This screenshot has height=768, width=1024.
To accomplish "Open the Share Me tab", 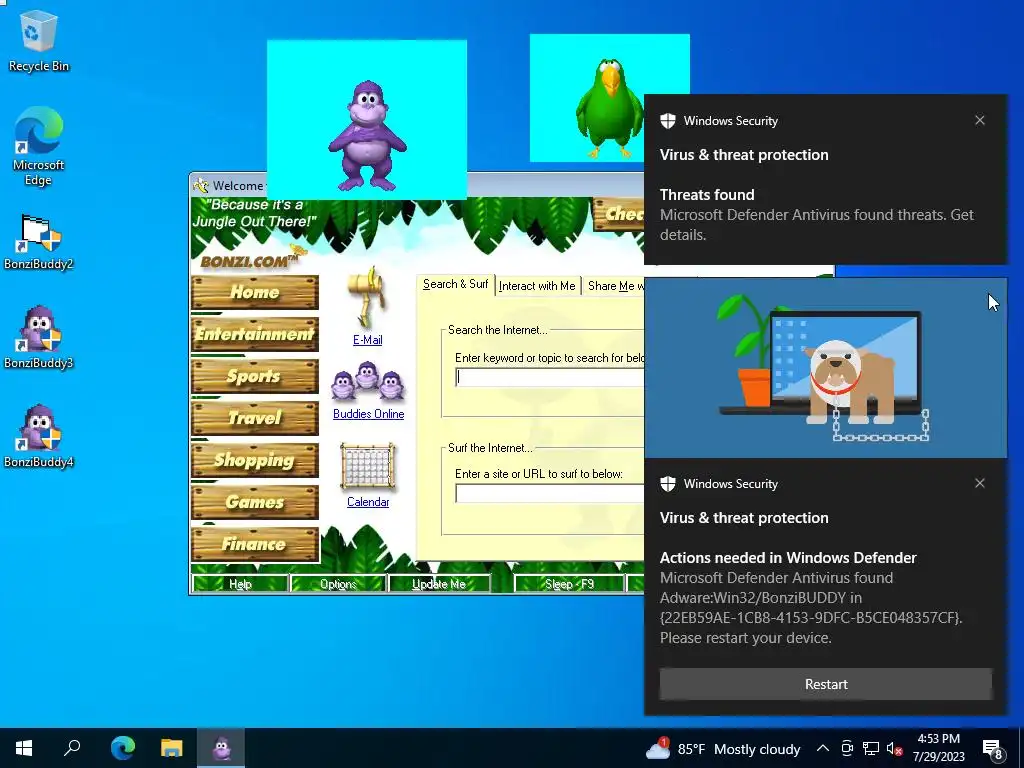I will tap(613, 286).
